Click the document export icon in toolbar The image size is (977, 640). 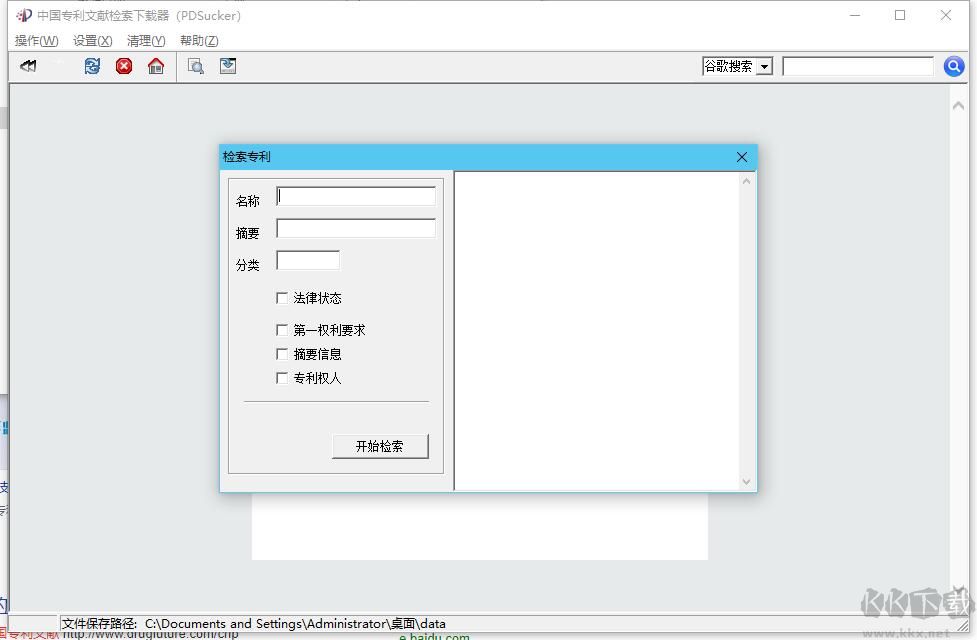226,66
